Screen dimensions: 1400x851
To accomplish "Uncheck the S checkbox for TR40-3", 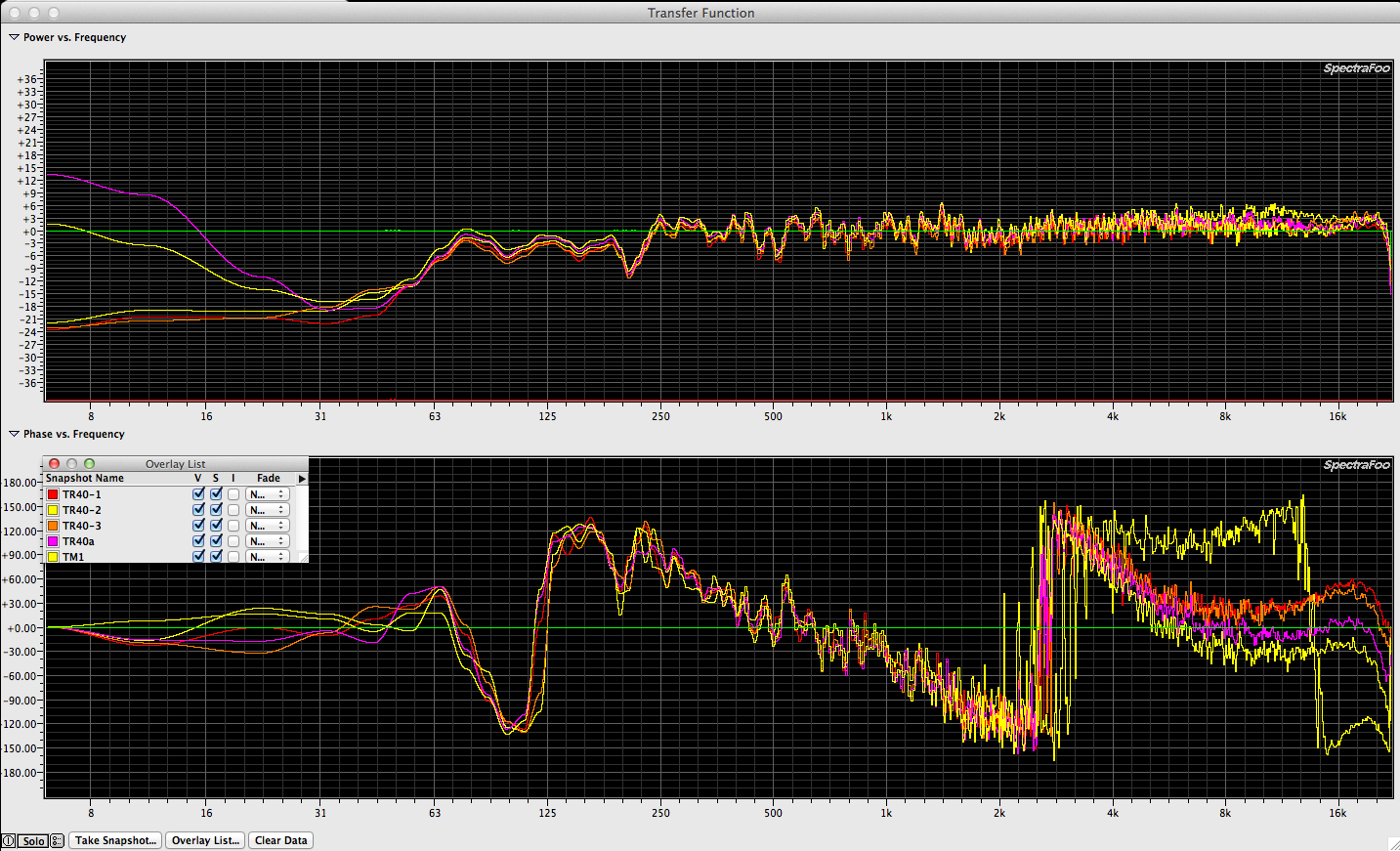I will tap(216, 526).
